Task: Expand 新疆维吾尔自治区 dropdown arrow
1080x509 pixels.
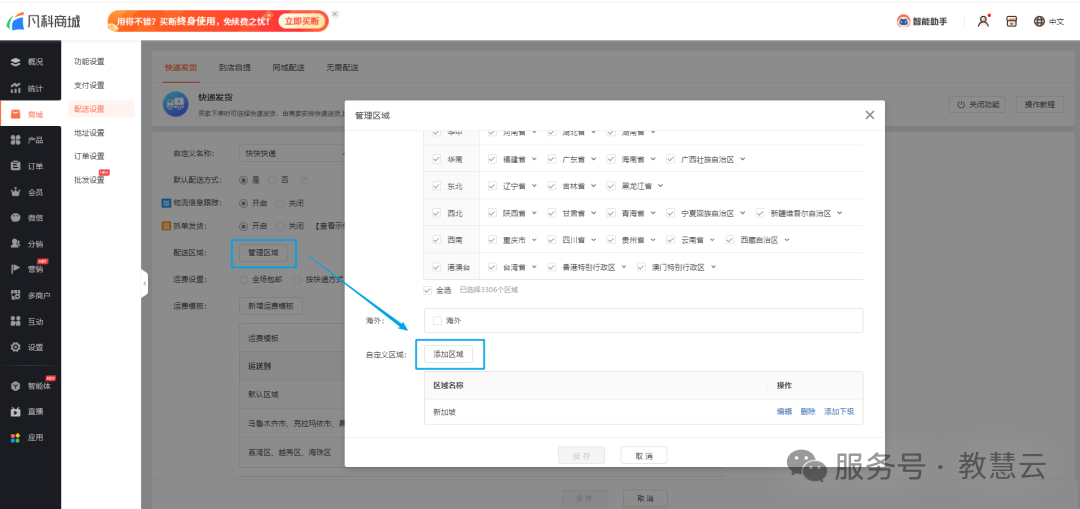Action: 840,213
